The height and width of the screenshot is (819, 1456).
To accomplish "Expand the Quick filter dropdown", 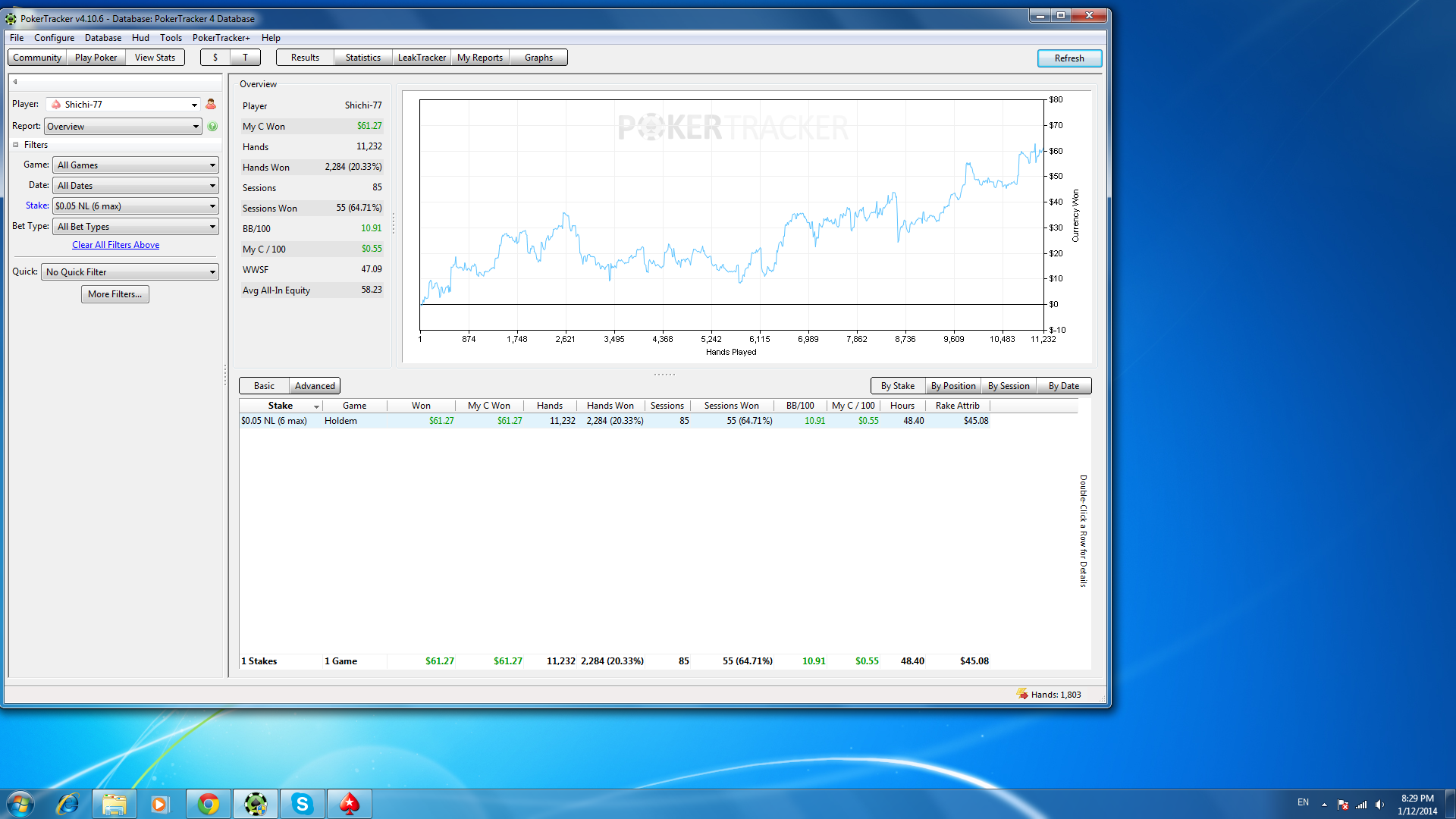I will (130, 272).
